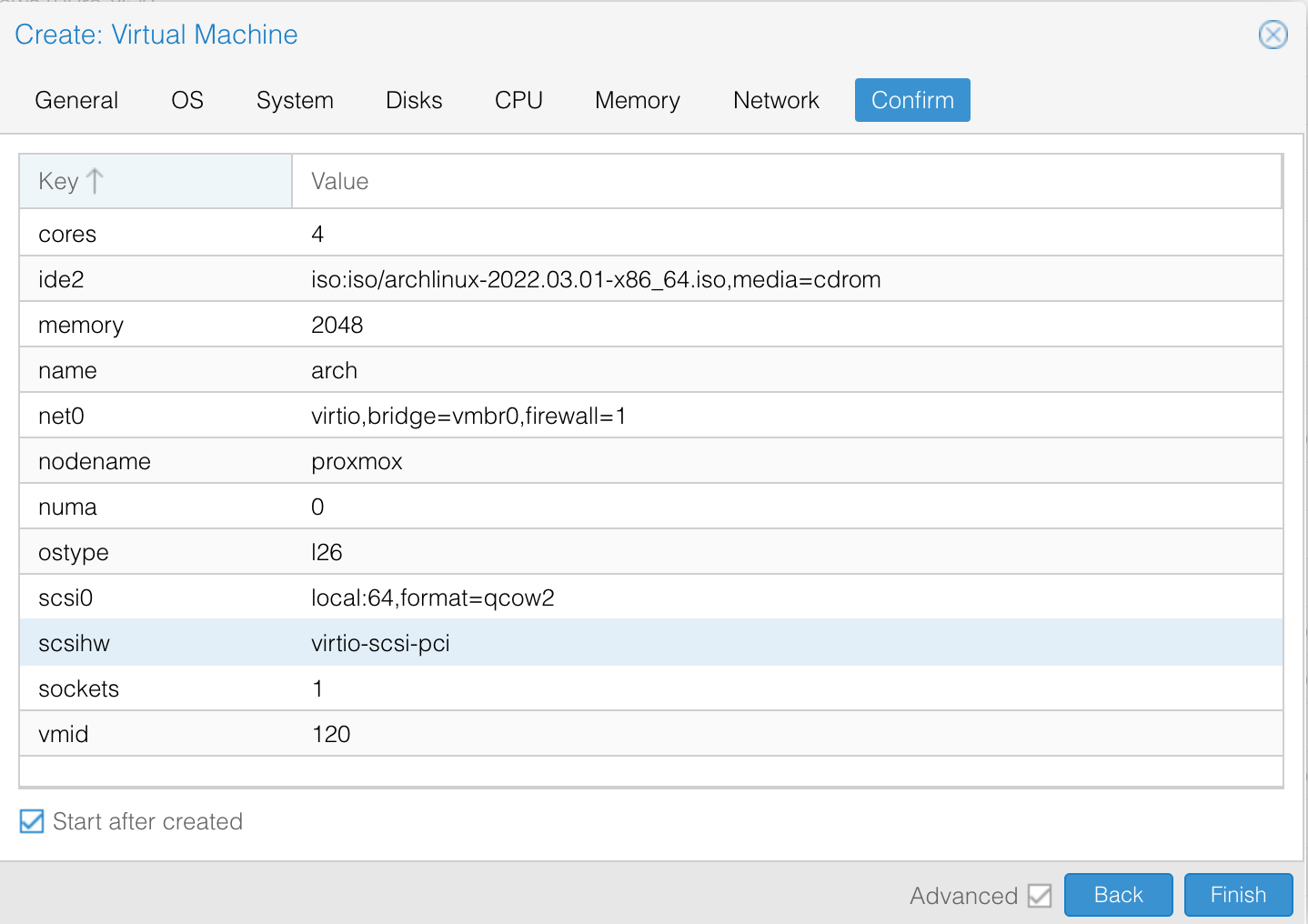This screenshot has height=924, width=1308.
Task: Click the Value column header
Action: pyautogui.click(x=787, y=181)
